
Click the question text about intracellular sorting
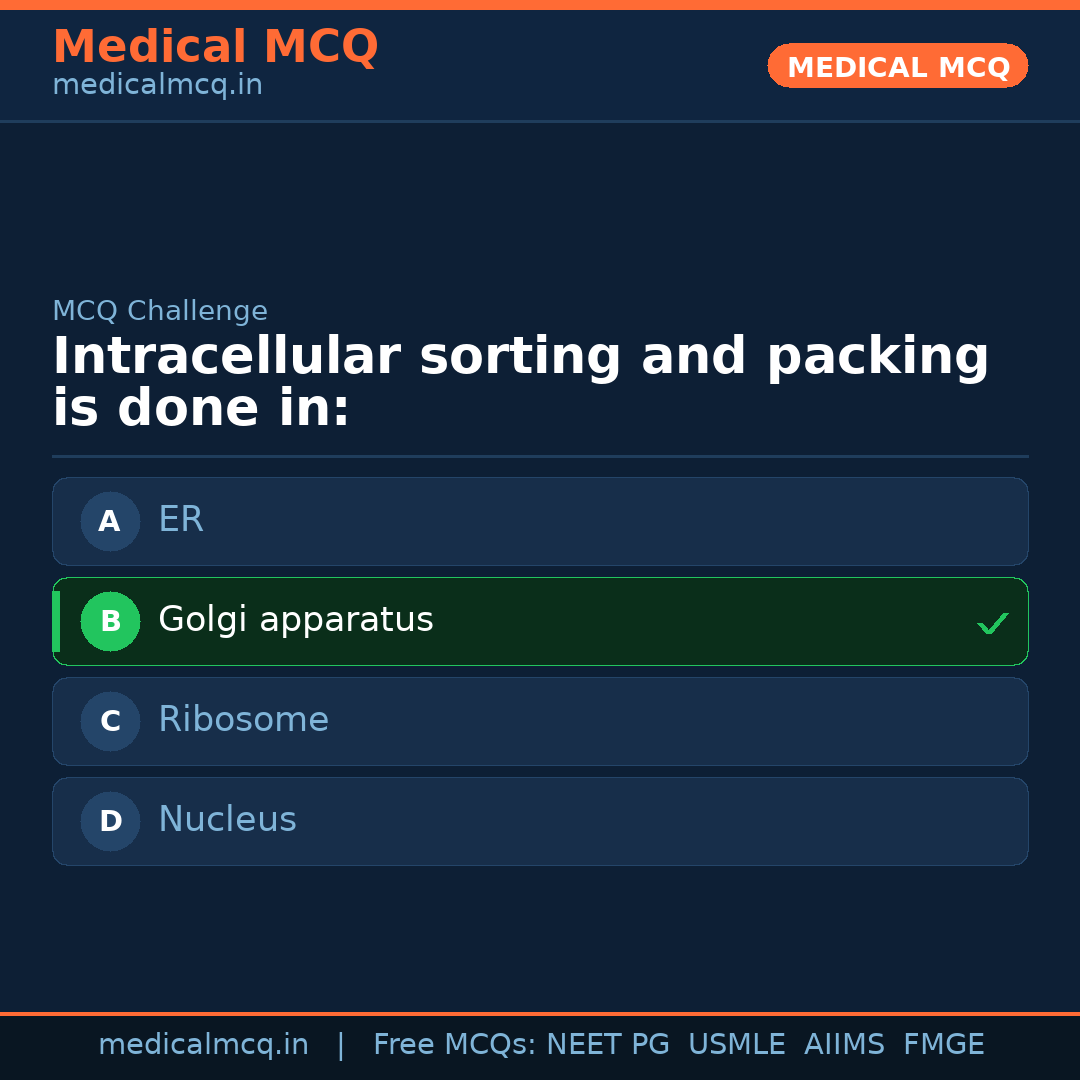[x=520, y=383]
